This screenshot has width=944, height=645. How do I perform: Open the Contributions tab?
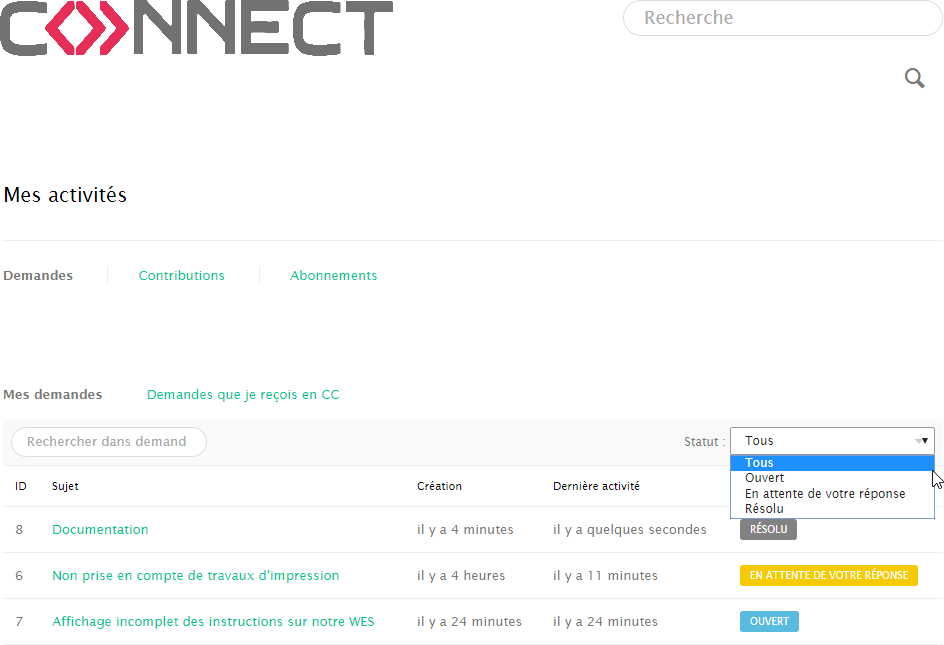tap(181, 276)
